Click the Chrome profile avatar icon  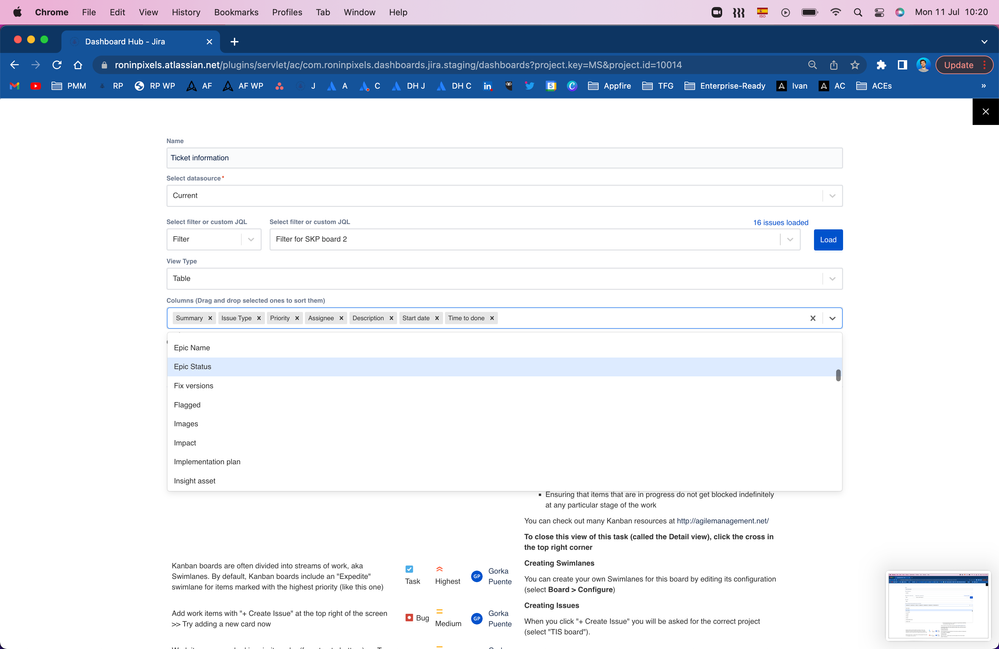click(x=921, y=62)
